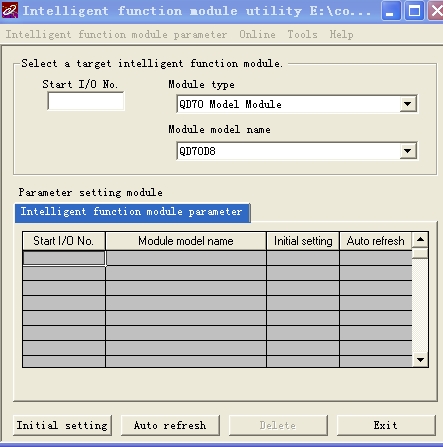
Task: Switch to Intelligent function module parameter tab
Action: pos(132,213)
